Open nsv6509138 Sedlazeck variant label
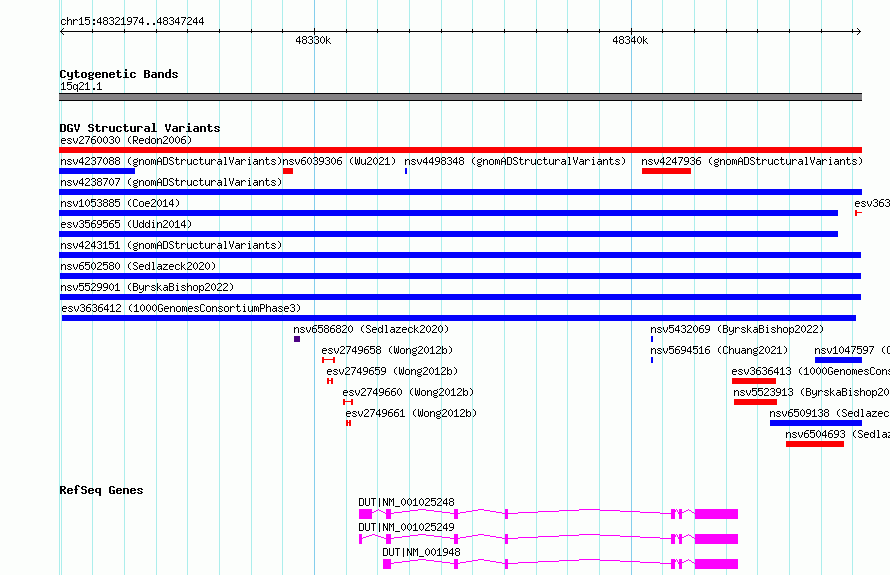Viewport: 890px width, 575px height. pyautogui.click(x=829, y=413)
